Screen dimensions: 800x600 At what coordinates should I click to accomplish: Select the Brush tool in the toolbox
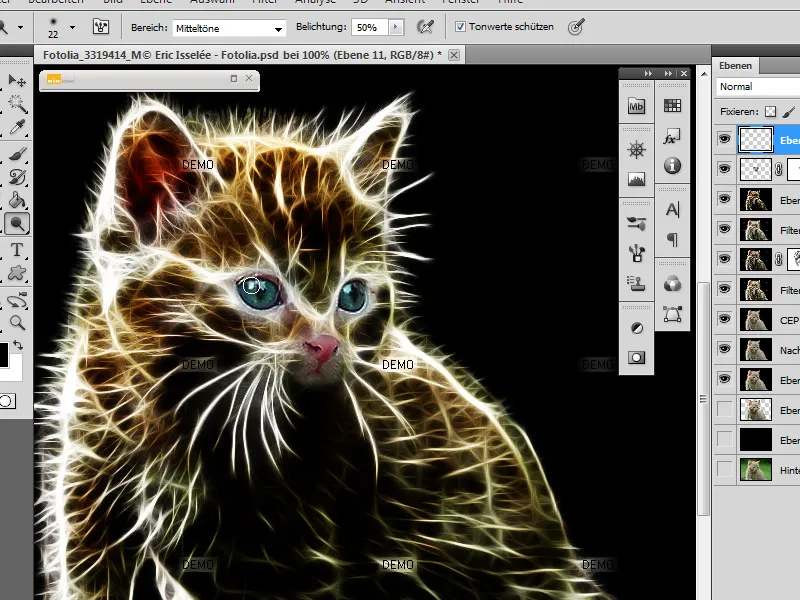point(17,154)
